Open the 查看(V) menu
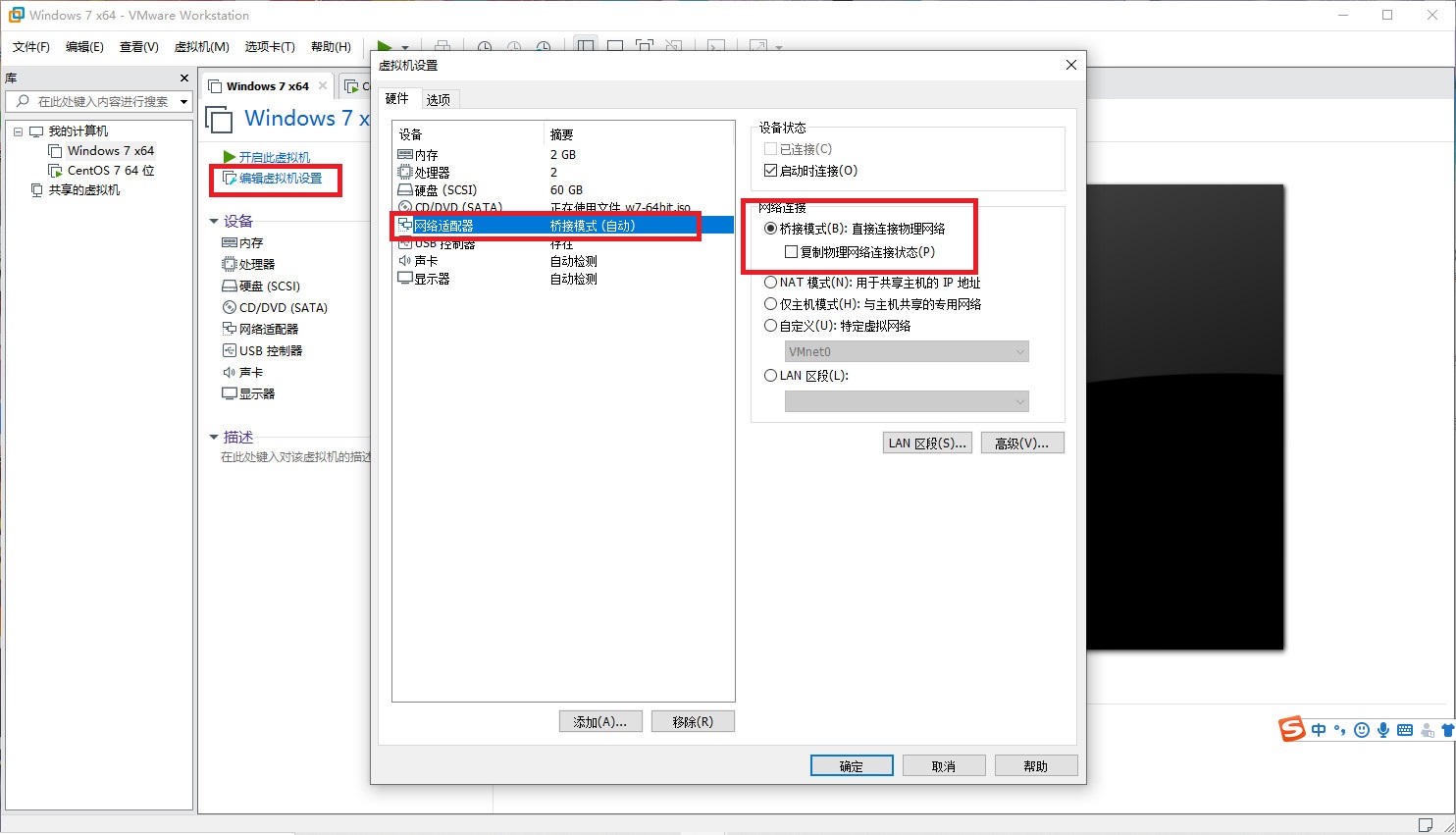This screenshot has height=835, width=1456. (x=138, y=47)
